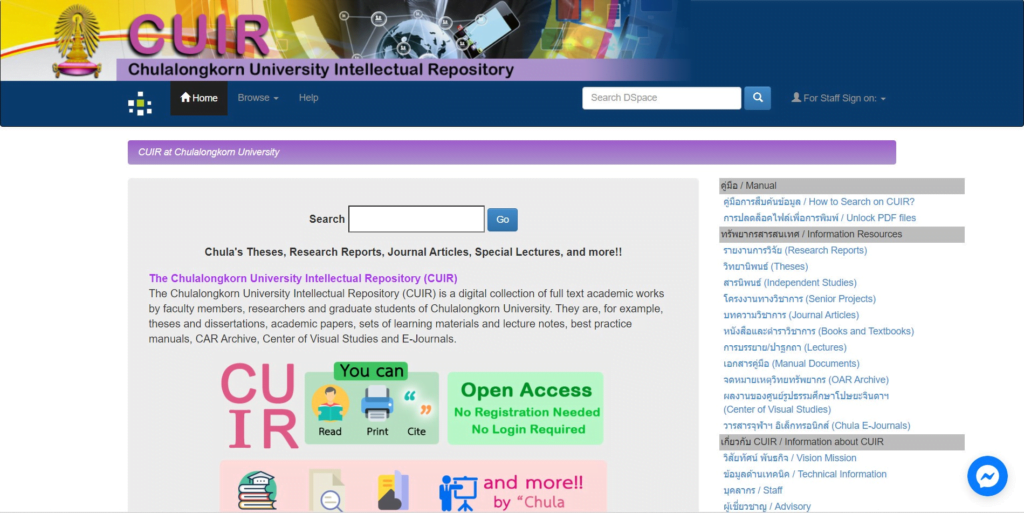Viewport: 1024px width, 513px height.
Task: Click the large pink CUIR graphic
Action: 259,405
